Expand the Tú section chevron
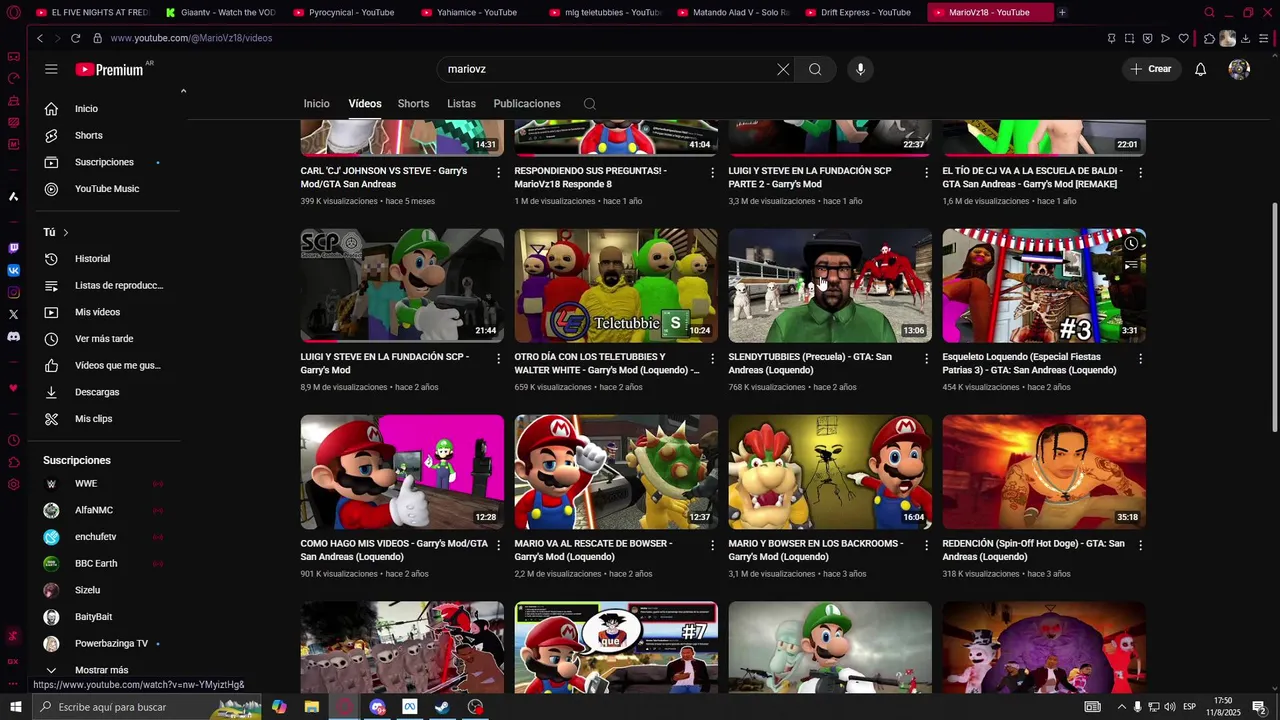The image size is (1280, 720). click(x=66, y=232)
